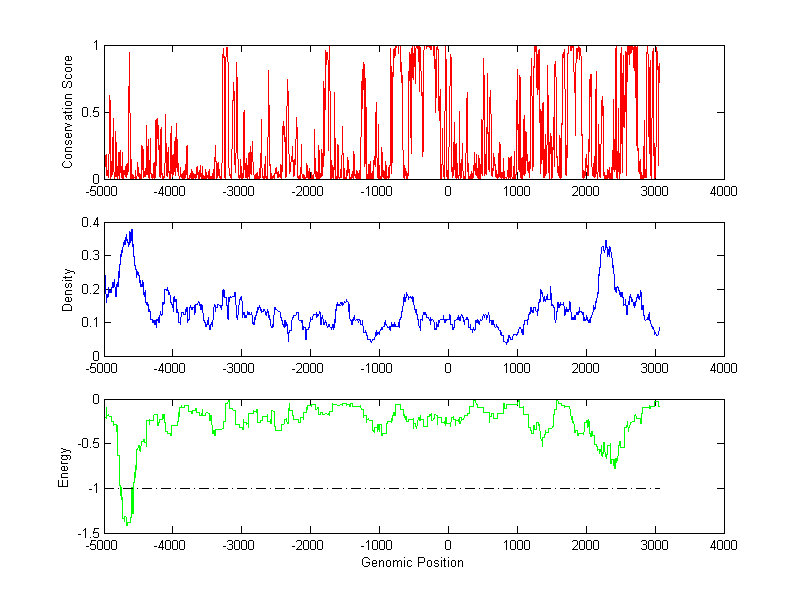800x599 pixels.
Task: Click the -3000 x-tick under the Density plot
Action: (239, 367)
